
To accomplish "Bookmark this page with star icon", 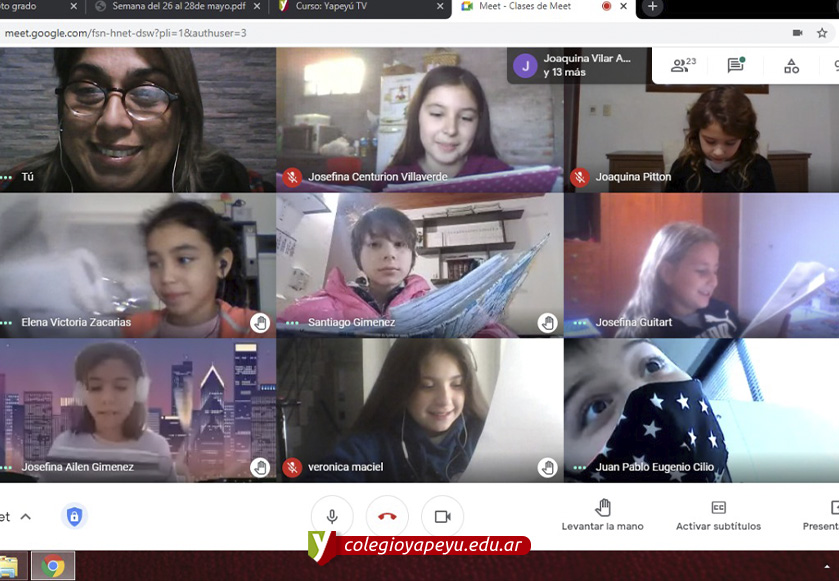I will [822, 33].
